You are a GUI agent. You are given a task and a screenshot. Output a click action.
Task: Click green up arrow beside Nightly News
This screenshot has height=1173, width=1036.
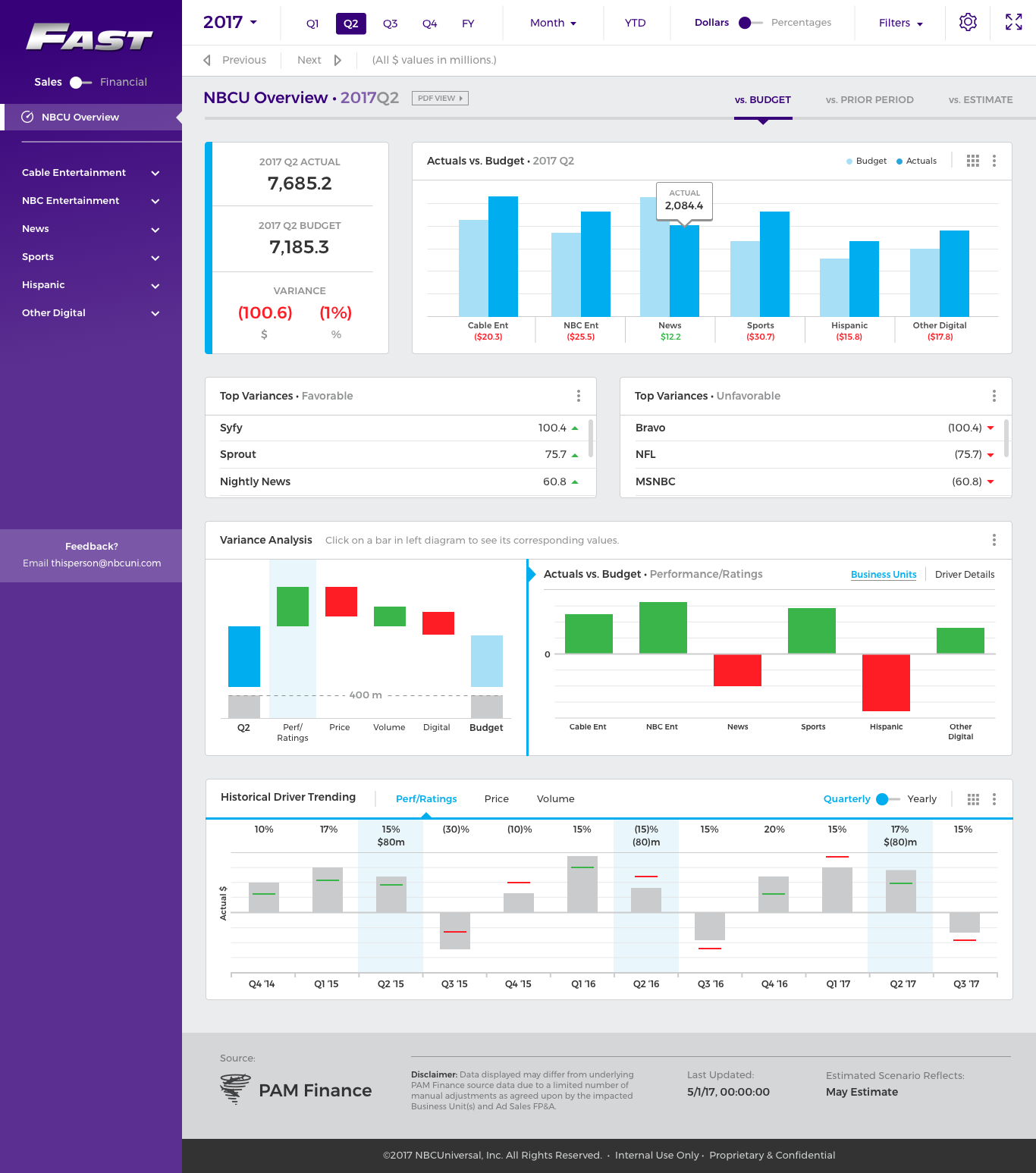[575, 481]
